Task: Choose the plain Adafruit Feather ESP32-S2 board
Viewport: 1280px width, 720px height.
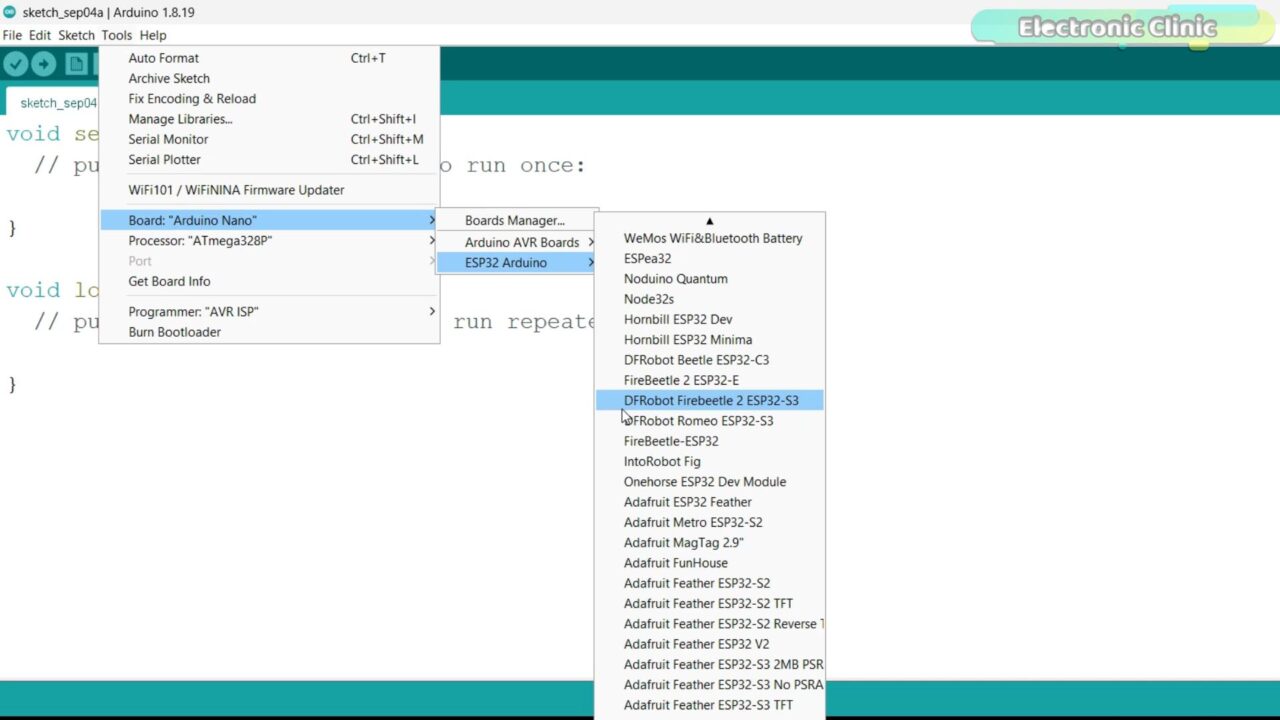Action: tap(710, 583)
